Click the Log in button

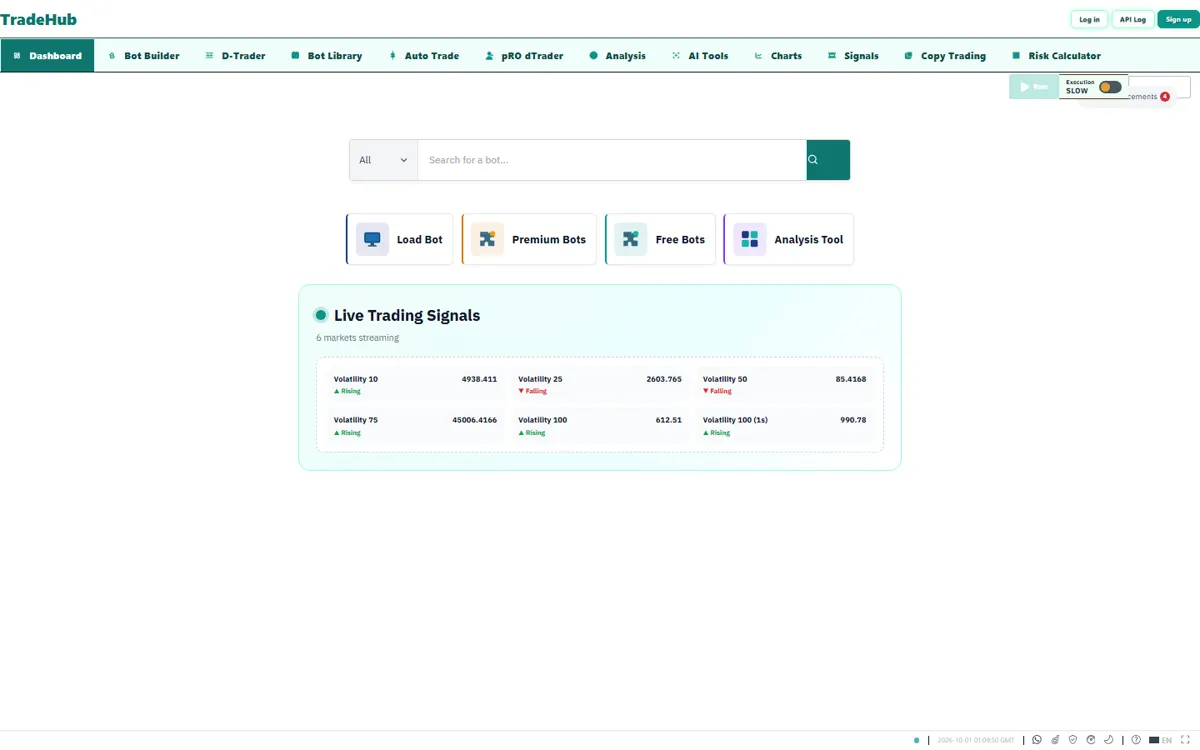[1089, 19]
